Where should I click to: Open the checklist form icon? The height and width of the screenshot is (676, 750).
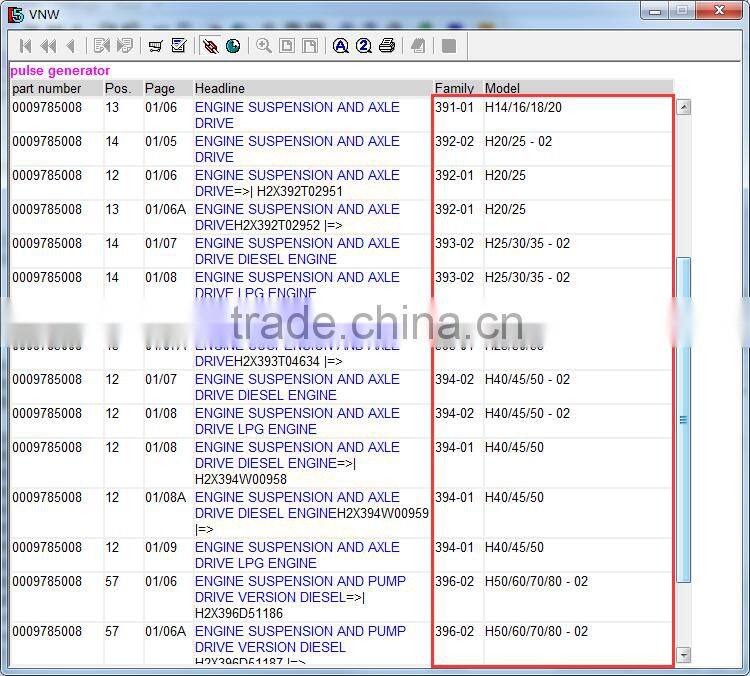click(x=179, y=46)
